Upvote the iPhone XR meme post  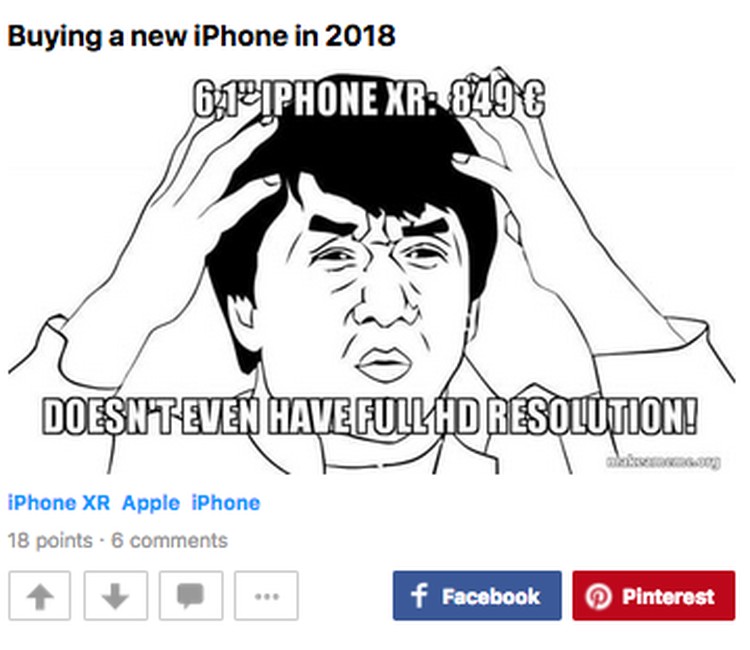[x=40, y=595]
